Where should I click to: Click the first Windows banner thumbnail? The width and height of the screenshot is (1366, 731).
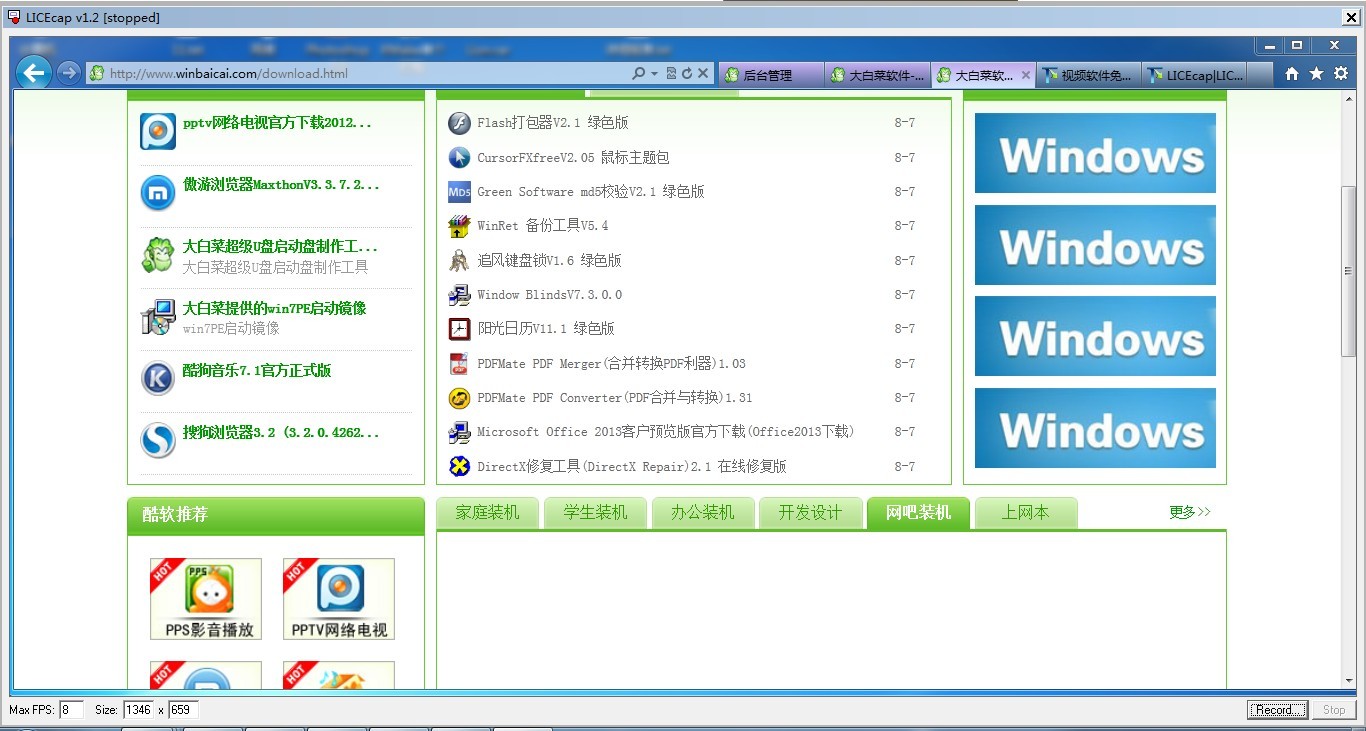1095,153
